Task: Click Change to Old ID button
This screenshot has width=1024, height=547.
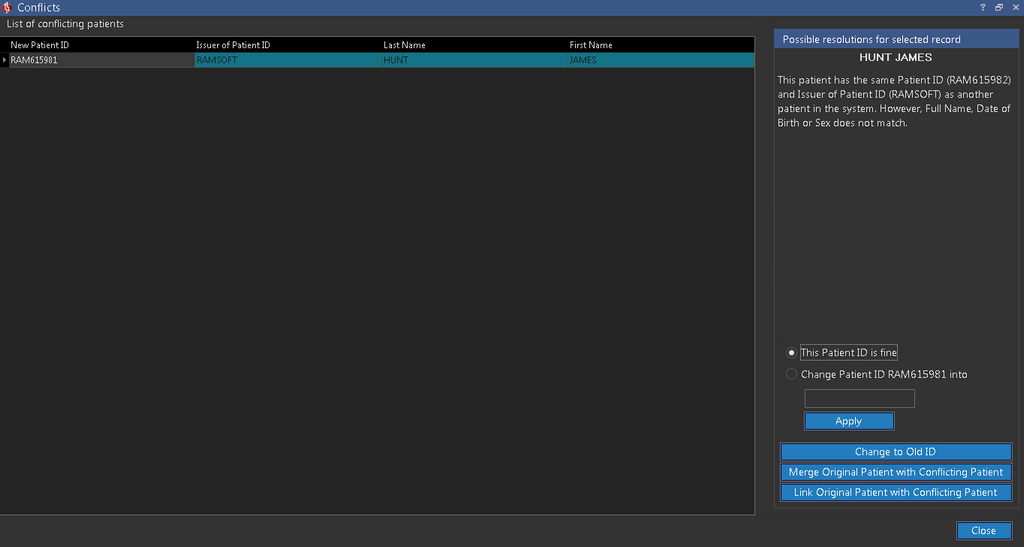Action: tap(895, 452)
